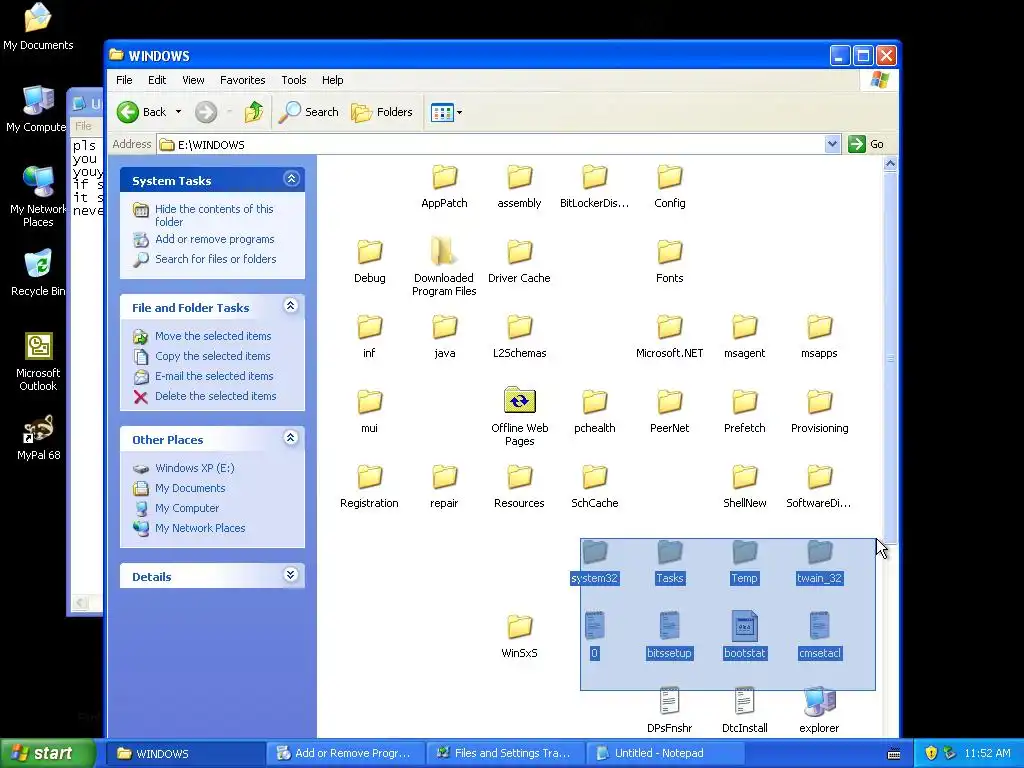Click Copy the selected items
Screen dimensions: 1024x768
click(x=212, y=356)
